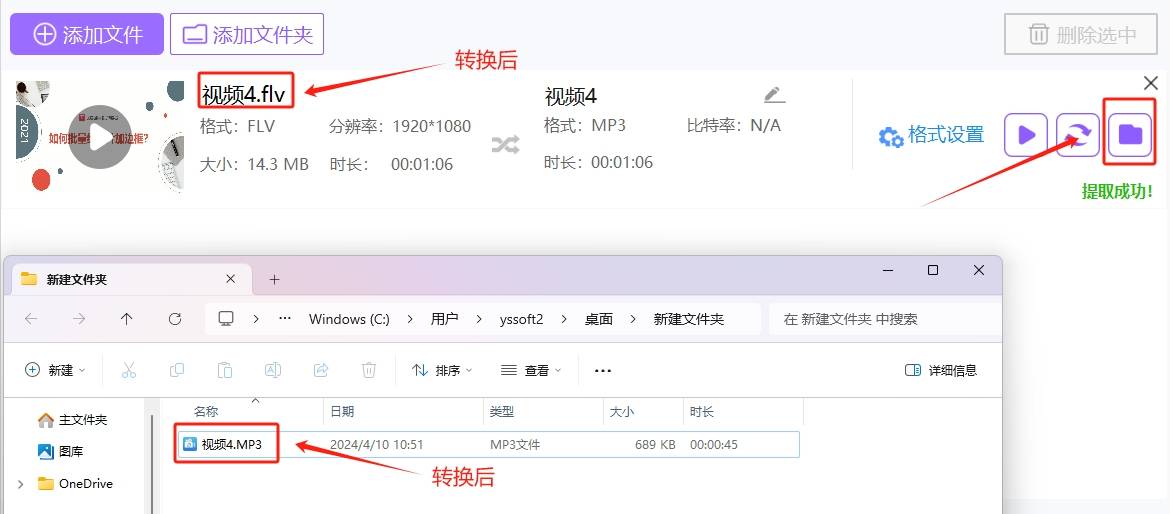Click the Cut scissors icon
Viewport: 1170px width, 514px height.
128,370
